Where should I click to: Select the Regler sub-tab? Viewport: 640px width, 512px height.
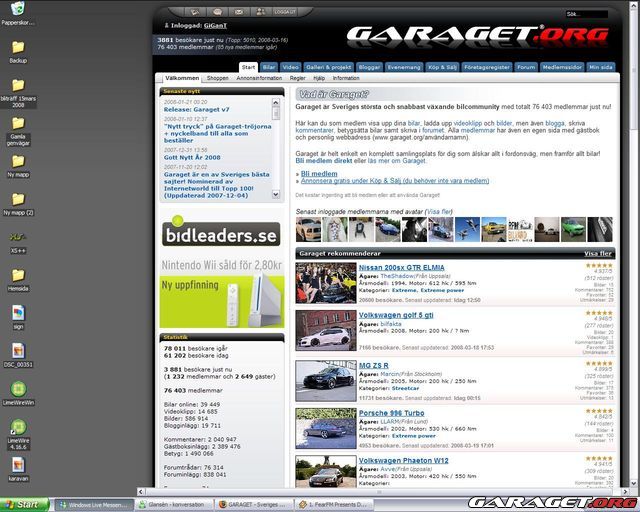pos(298,78)
